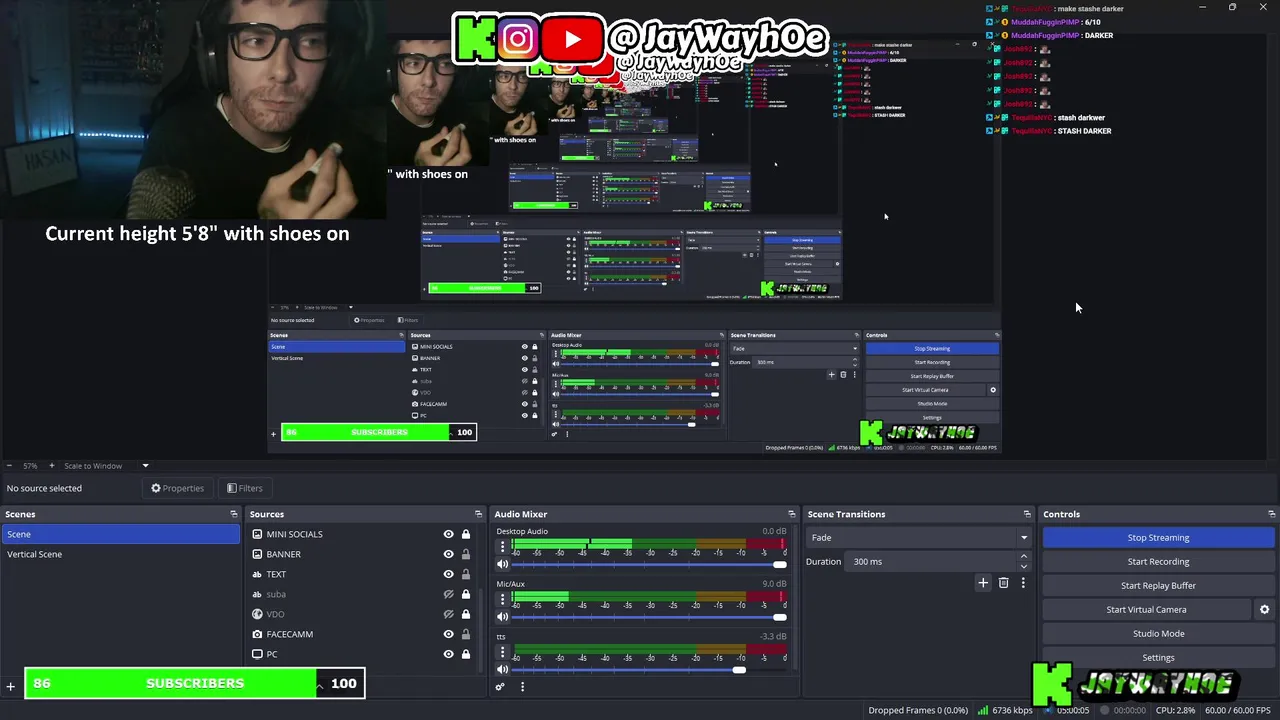The height and width of the screenshot is (720, 1280).
Task: Hide the MINI SOCIALS source with its eye icon
Action: pyautogui.click(x=448, y=534)
